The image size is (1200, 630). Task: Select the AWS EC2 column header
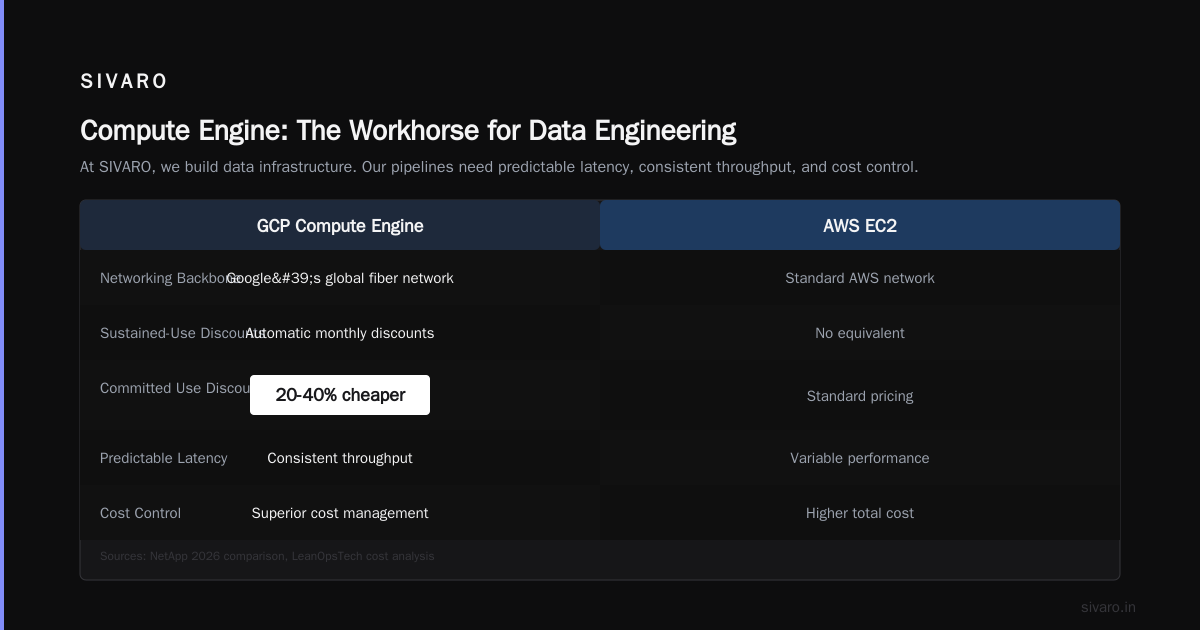[860, 226]
